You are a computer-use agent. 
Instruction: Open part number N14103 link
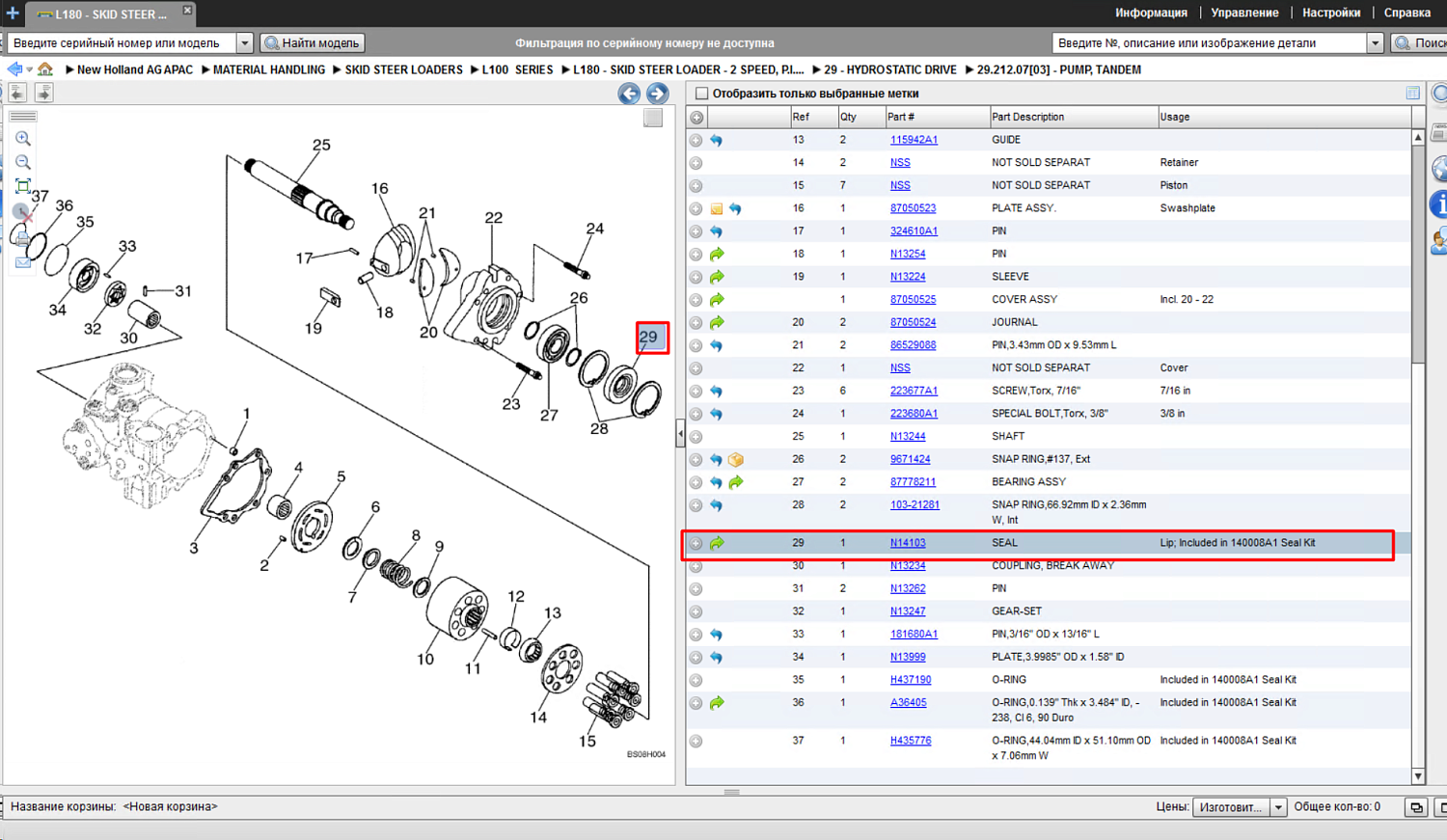(908, 543)
